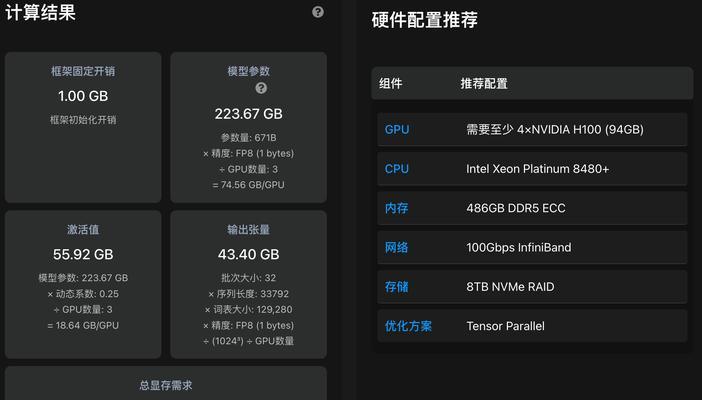Click the 486GB DDR5 ECC cell

click(516, 208)
